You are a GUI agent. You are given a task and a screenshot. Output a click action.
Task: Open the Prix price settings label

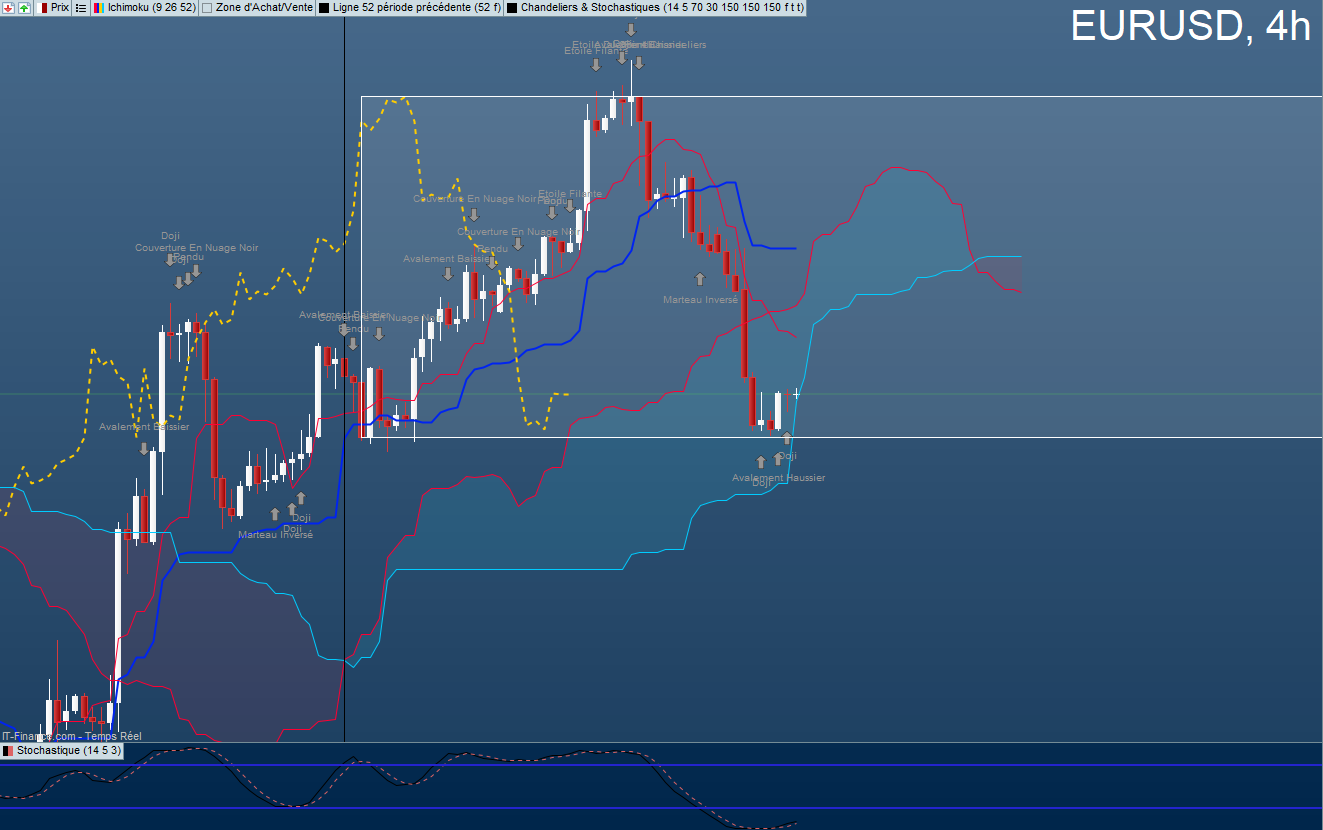pyautogui.click(x=60, y=7)
